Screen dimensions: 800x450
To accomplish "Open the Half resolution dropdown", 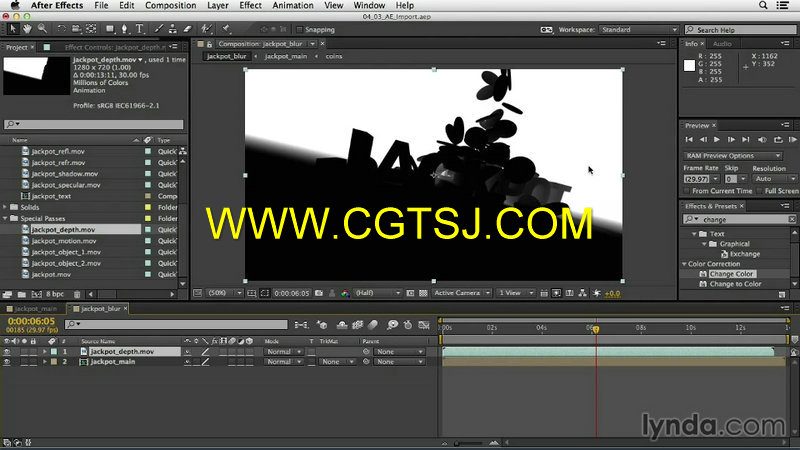I will point(378,293).
